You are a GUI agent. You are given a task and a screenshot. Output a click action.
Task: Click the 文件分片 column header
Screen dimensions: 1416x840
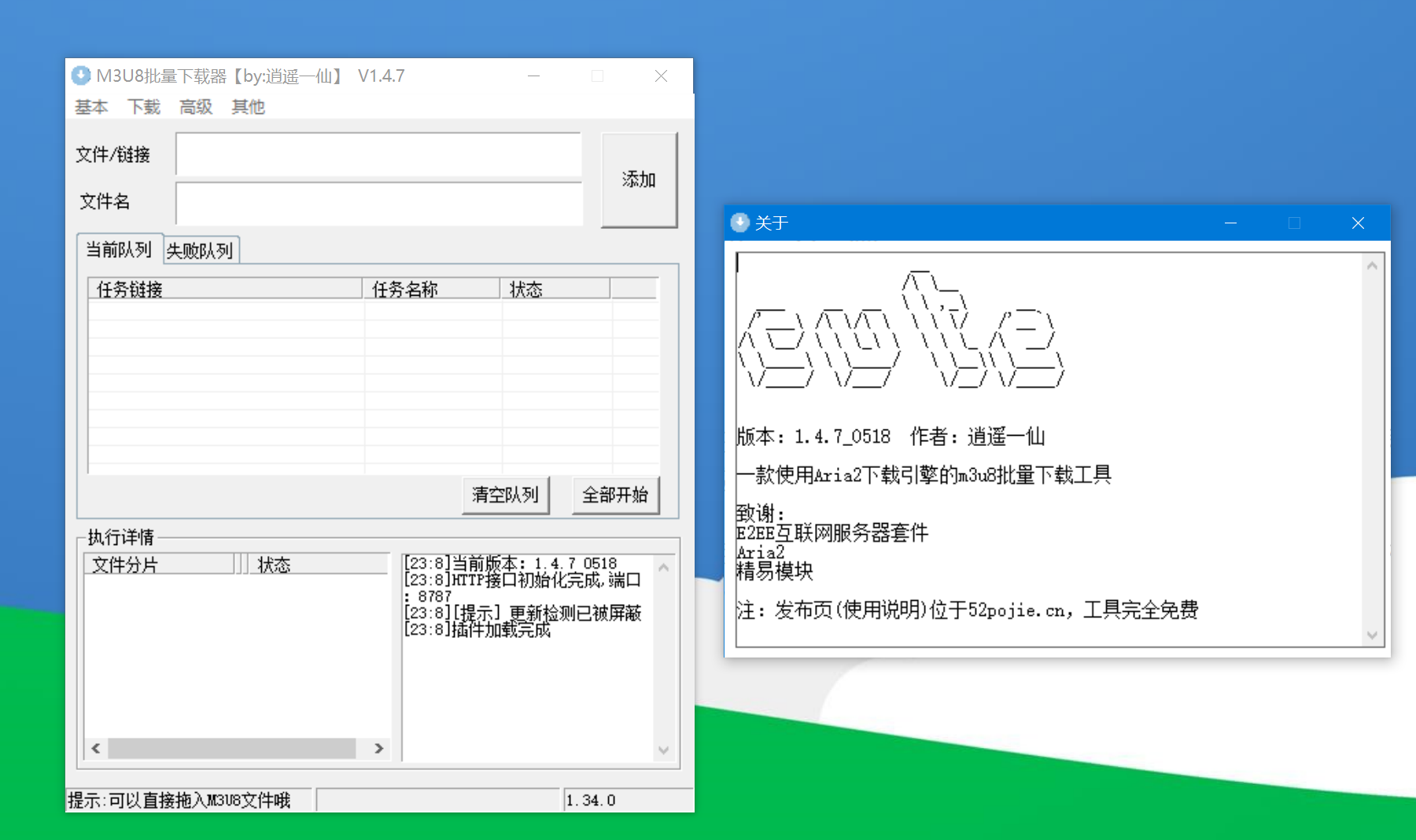(x=159, y=565)
